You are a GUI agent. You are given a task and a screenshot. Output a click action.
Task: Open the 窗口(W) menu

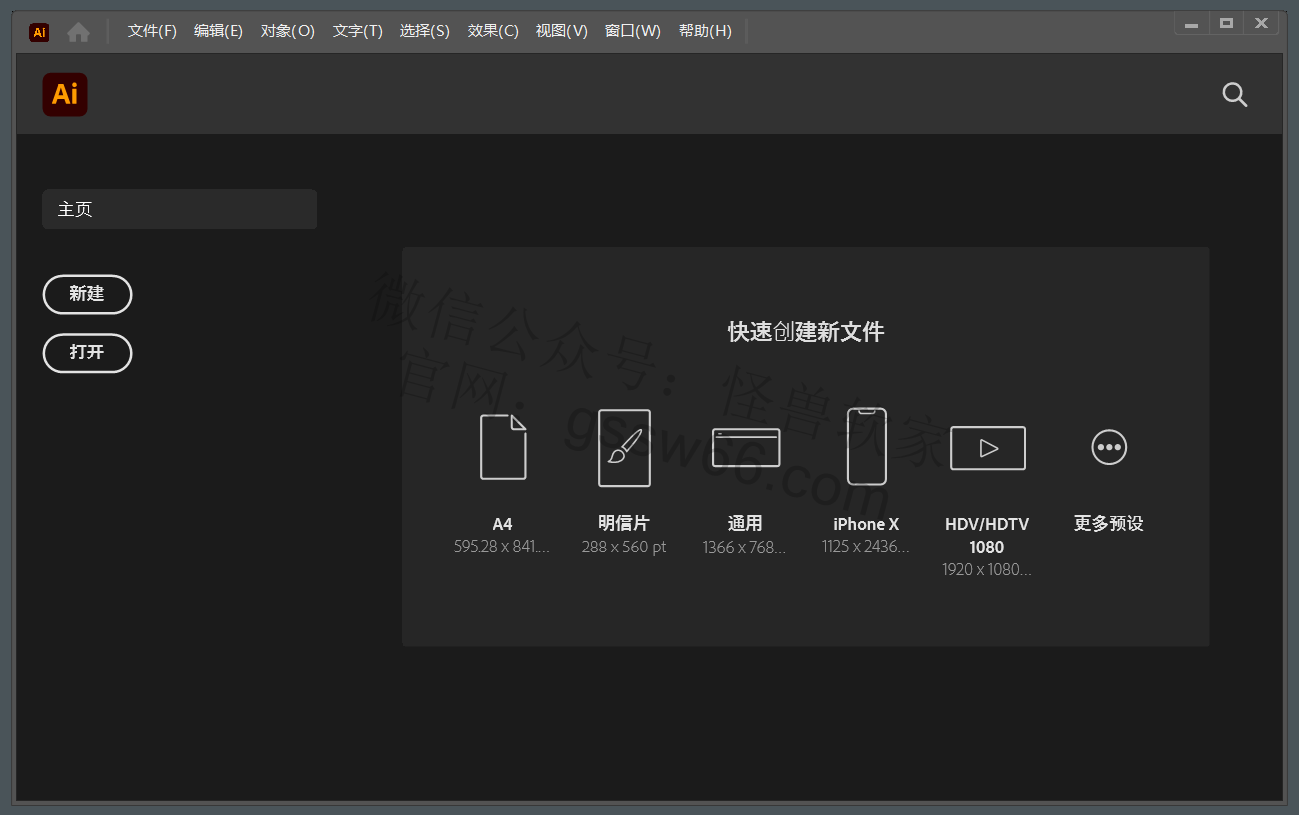coord(633,31)
